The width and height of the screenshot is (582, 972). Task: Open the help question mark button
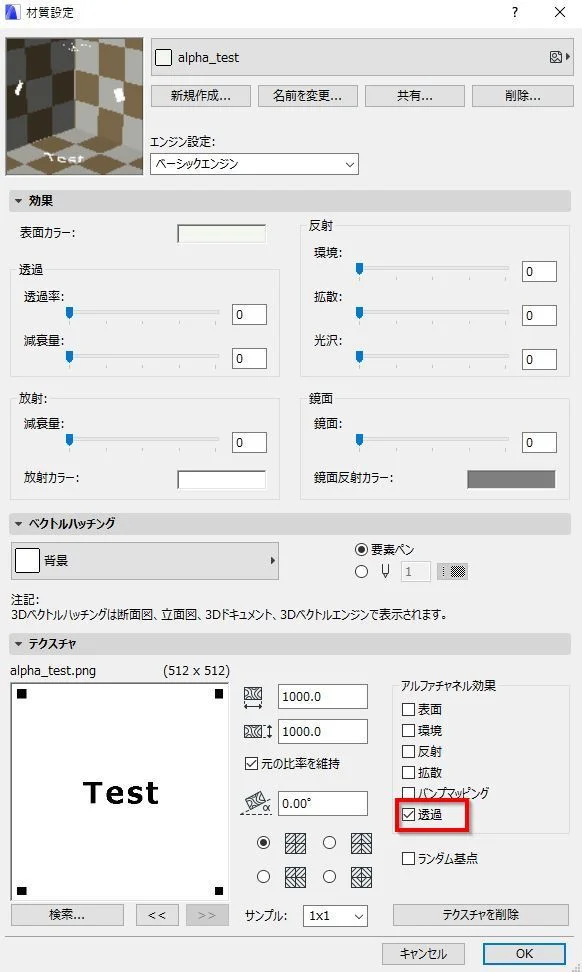point(515,12)
